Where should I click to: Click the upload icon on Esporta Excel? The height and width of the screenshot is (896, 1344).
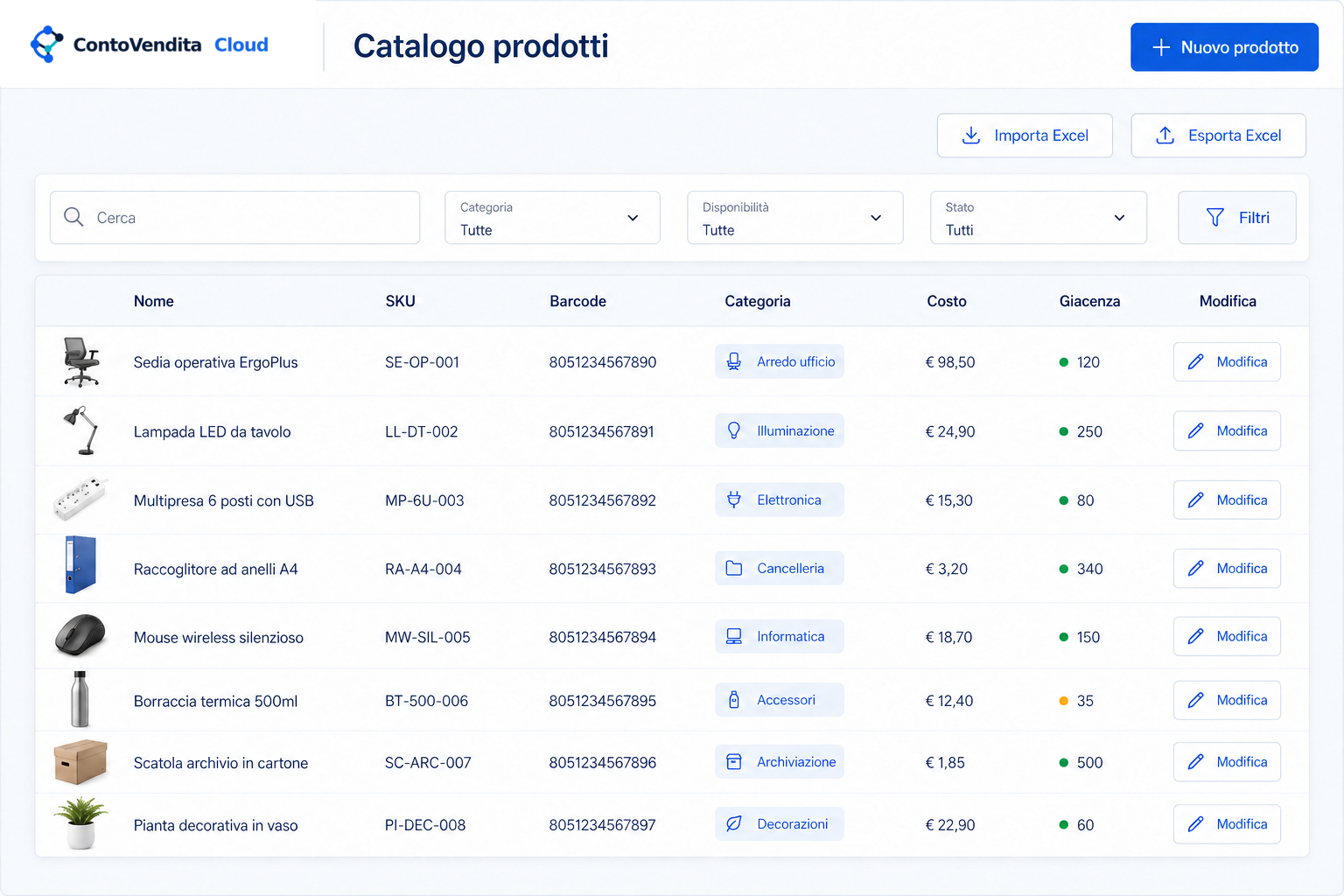pyautogui.click(x=1165, y=136)
